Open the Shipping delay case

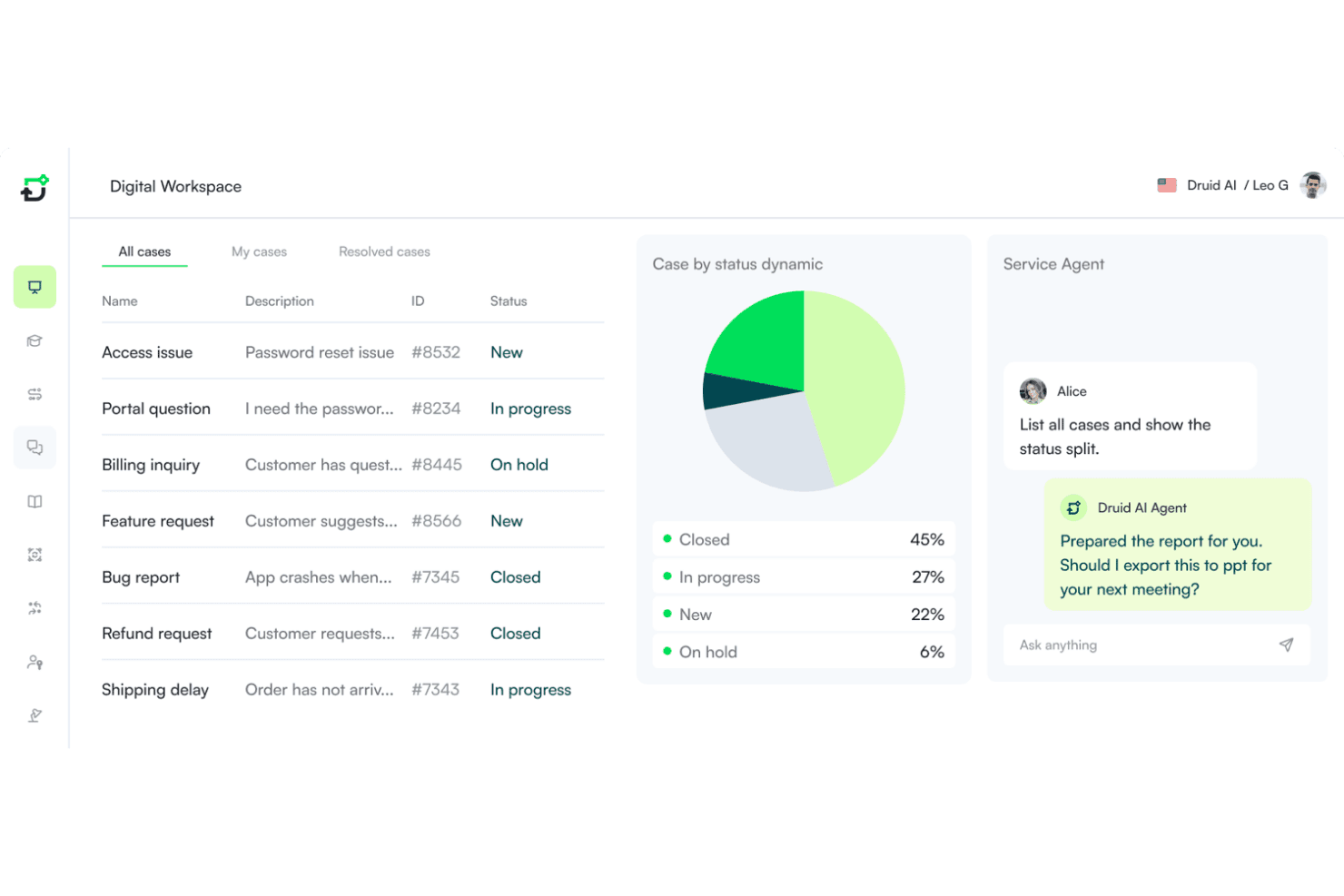[x=353, y=690]
